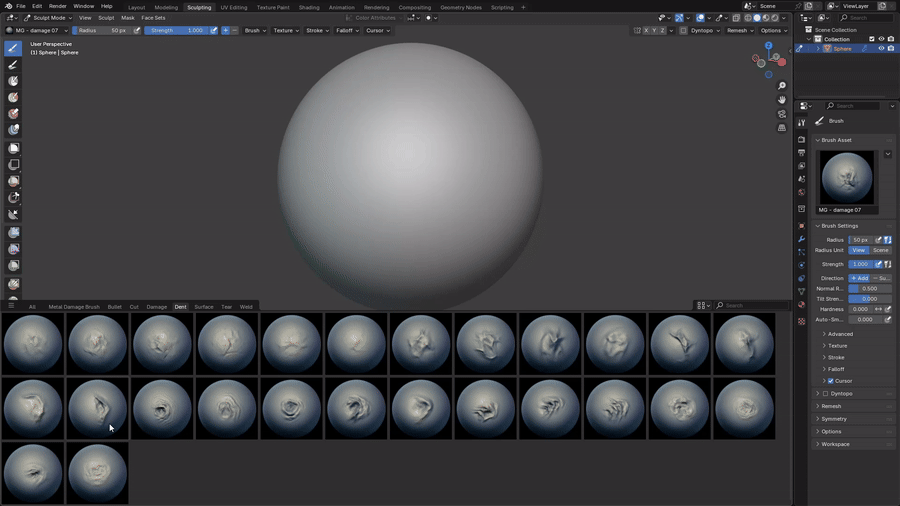
Task: Open the Texture properties checker tab icon
Action: [x=801, y=321]
